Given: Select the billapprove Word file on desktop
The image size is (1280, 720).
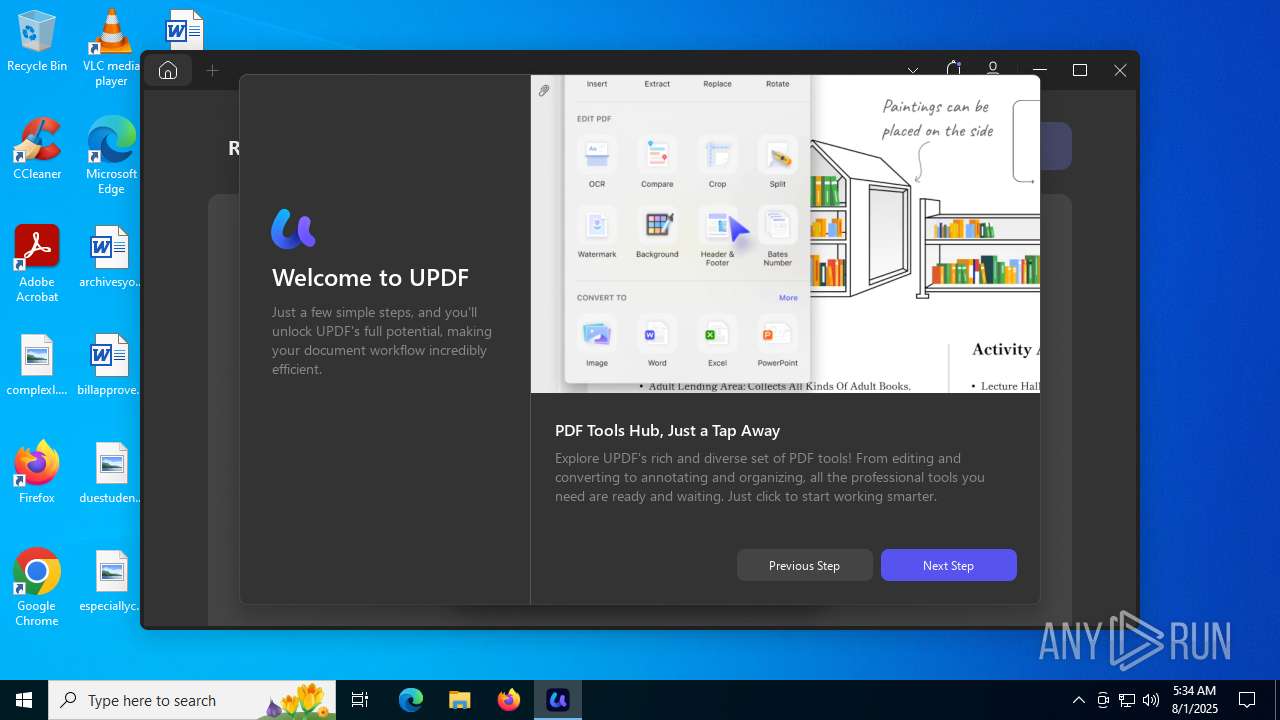Looking at the screenshot, I should click(111, 366).
